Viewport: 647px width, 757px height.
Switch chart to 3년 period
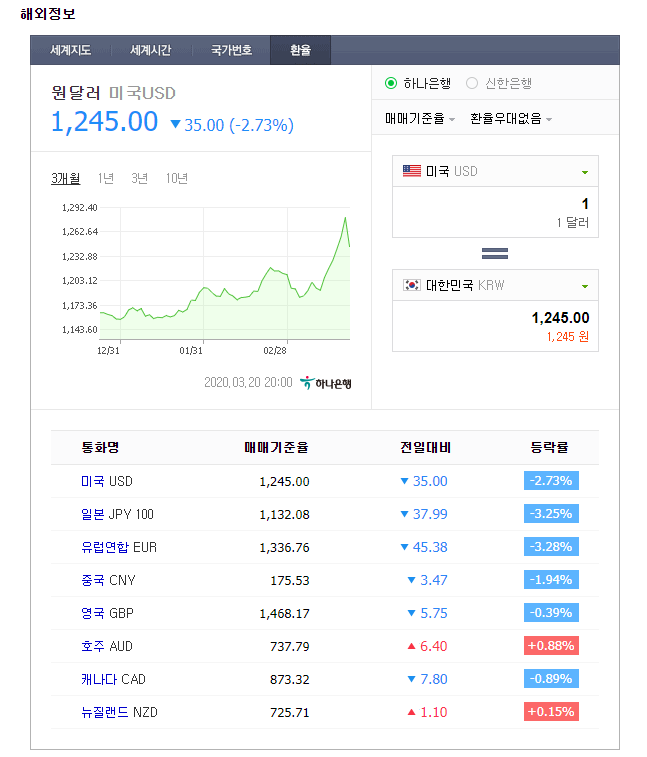[139, 179]
